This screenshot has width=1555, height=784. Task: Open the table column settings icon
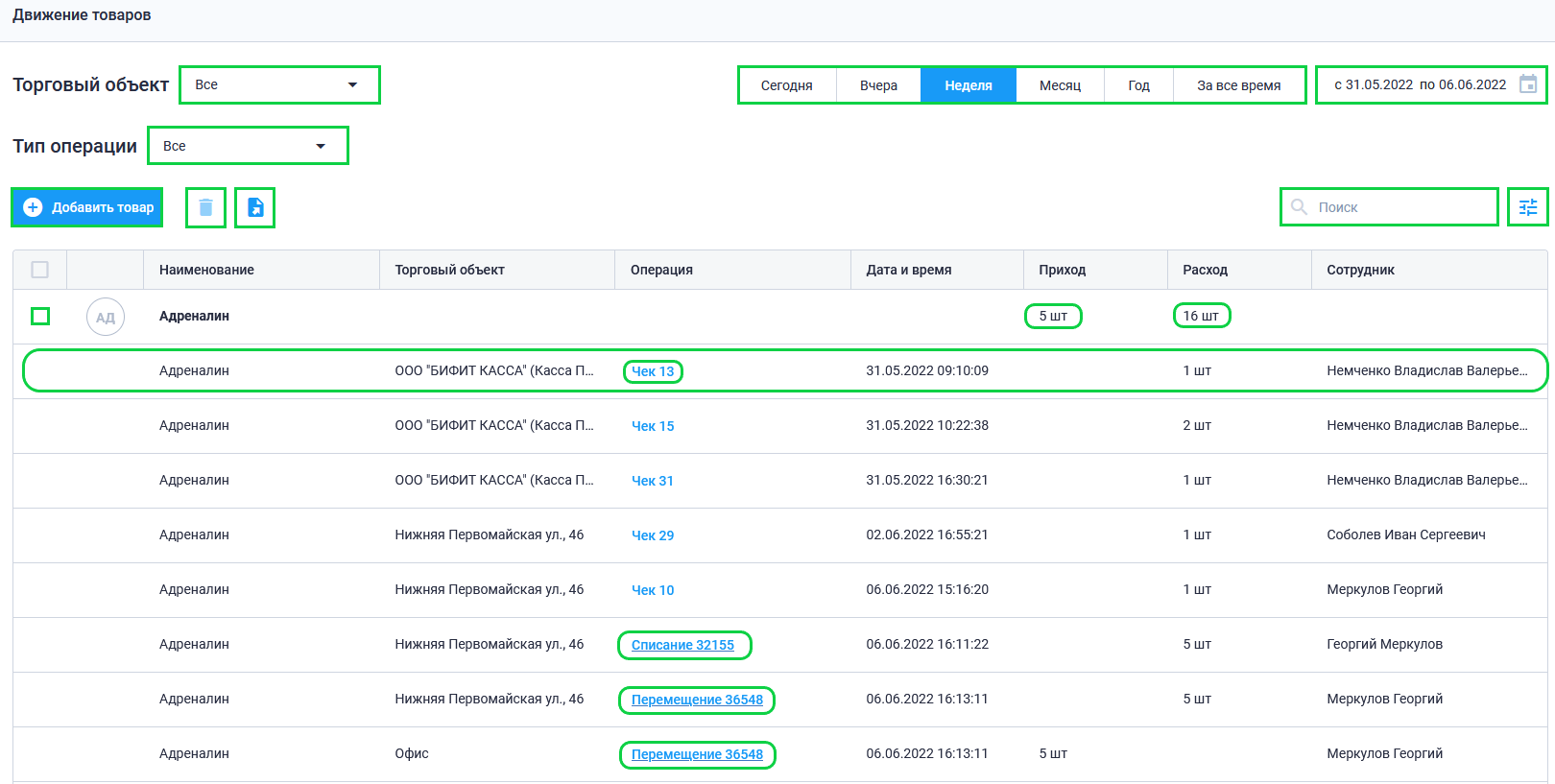(x=1528, y=207)
